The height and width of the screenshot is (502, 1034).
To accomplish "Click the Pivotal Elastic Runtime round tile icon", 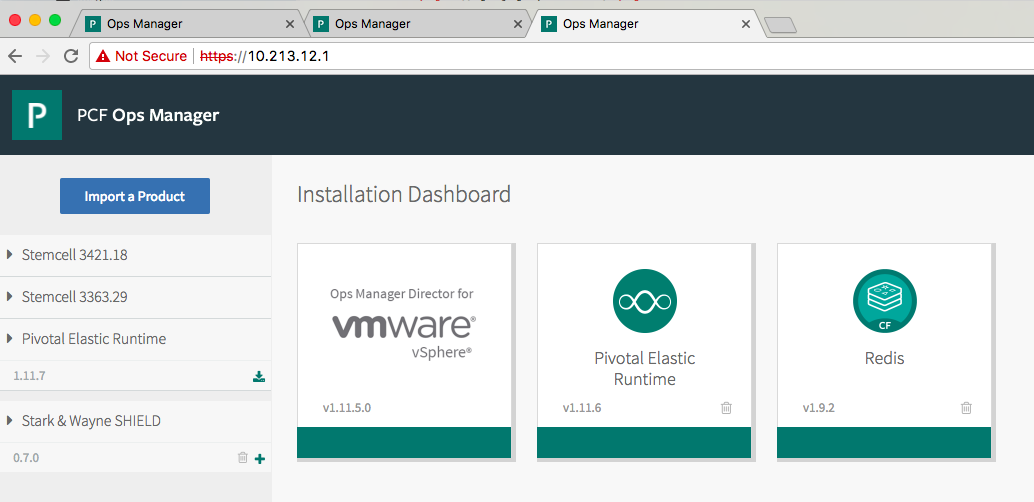I will pos(644,301).
